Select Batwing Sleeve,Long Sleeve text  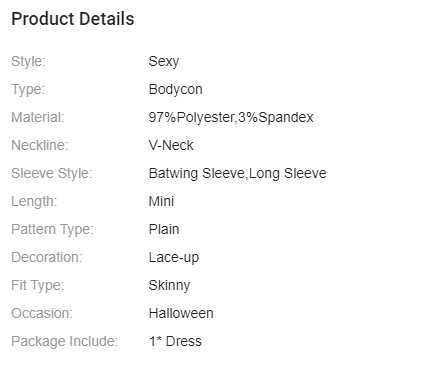(x=237, y=174)
